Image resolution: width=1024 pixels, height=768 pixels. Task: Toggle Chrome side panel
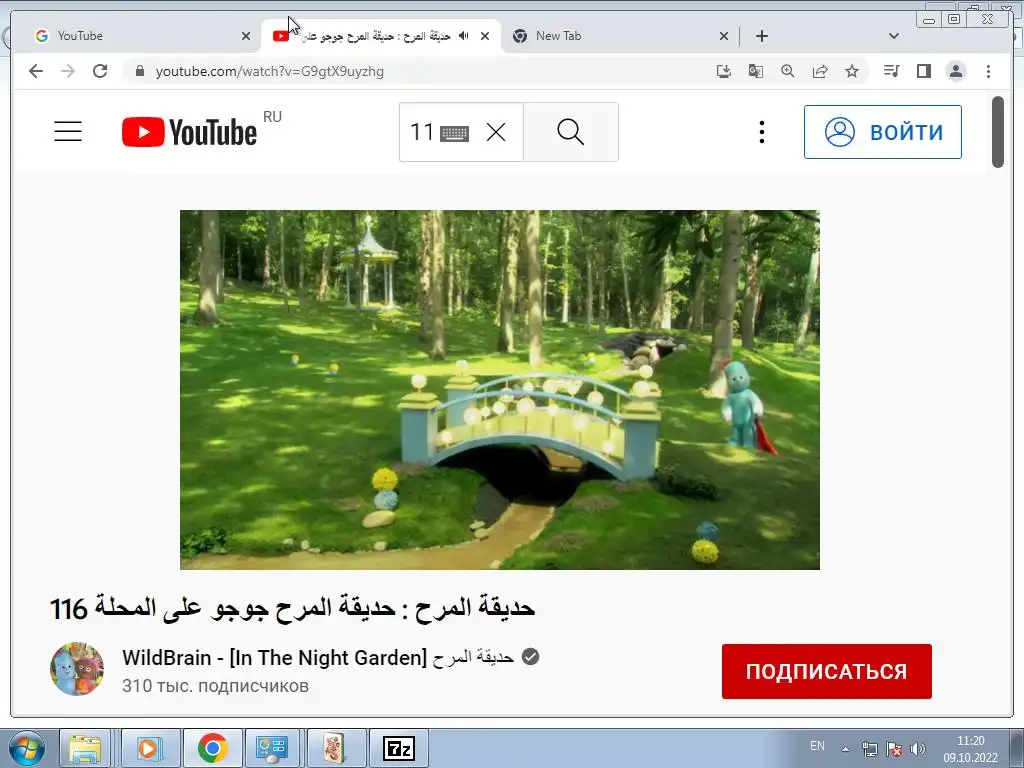pos(923,71)
